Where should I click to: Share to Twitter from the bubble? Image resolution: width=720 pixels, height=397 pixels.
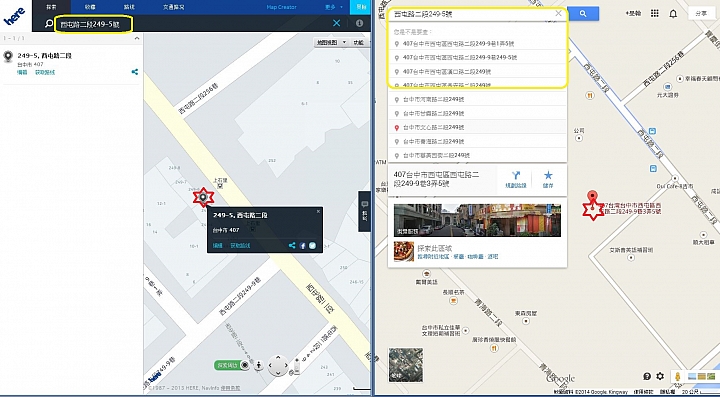point(312,246)
